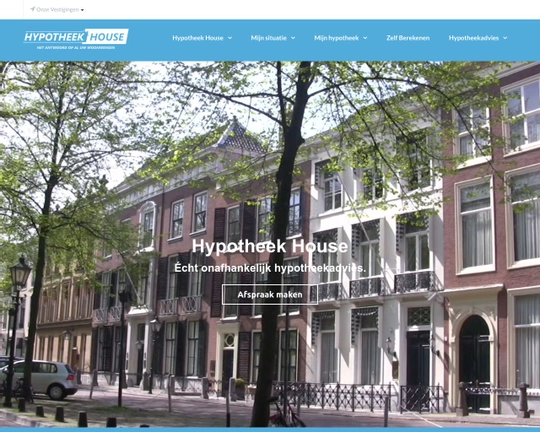
Task: Open the Onze Vestigingen dropdown
Action: [57, 10]
